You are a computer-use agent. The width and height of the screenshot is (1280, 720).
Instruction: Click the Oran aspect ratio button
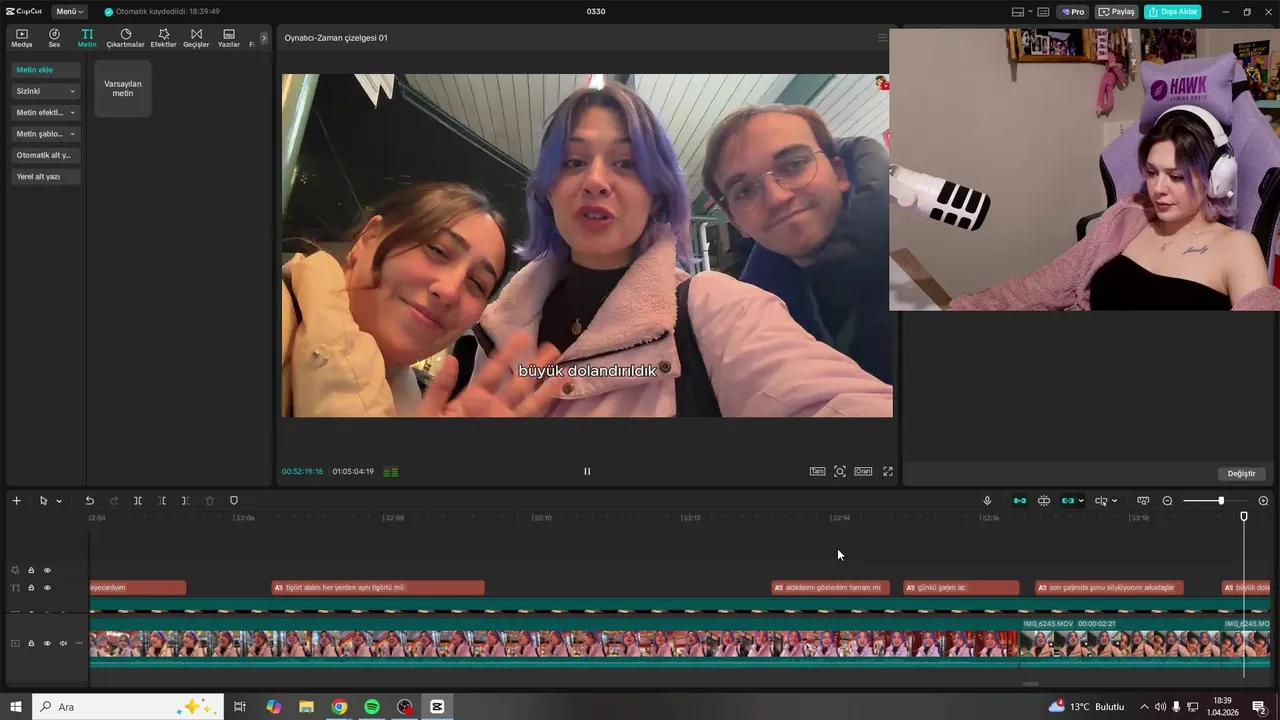862,471
